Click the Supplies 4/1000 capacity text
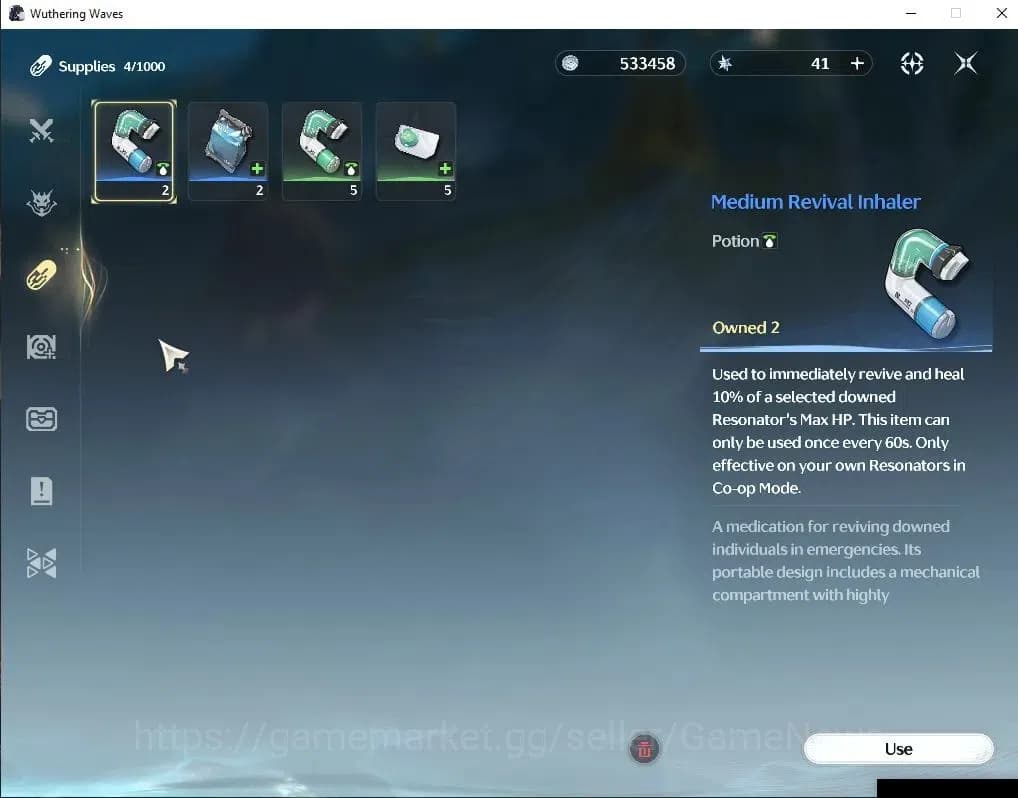This screenshot has height=798, width=1018. tap(112, 66)
